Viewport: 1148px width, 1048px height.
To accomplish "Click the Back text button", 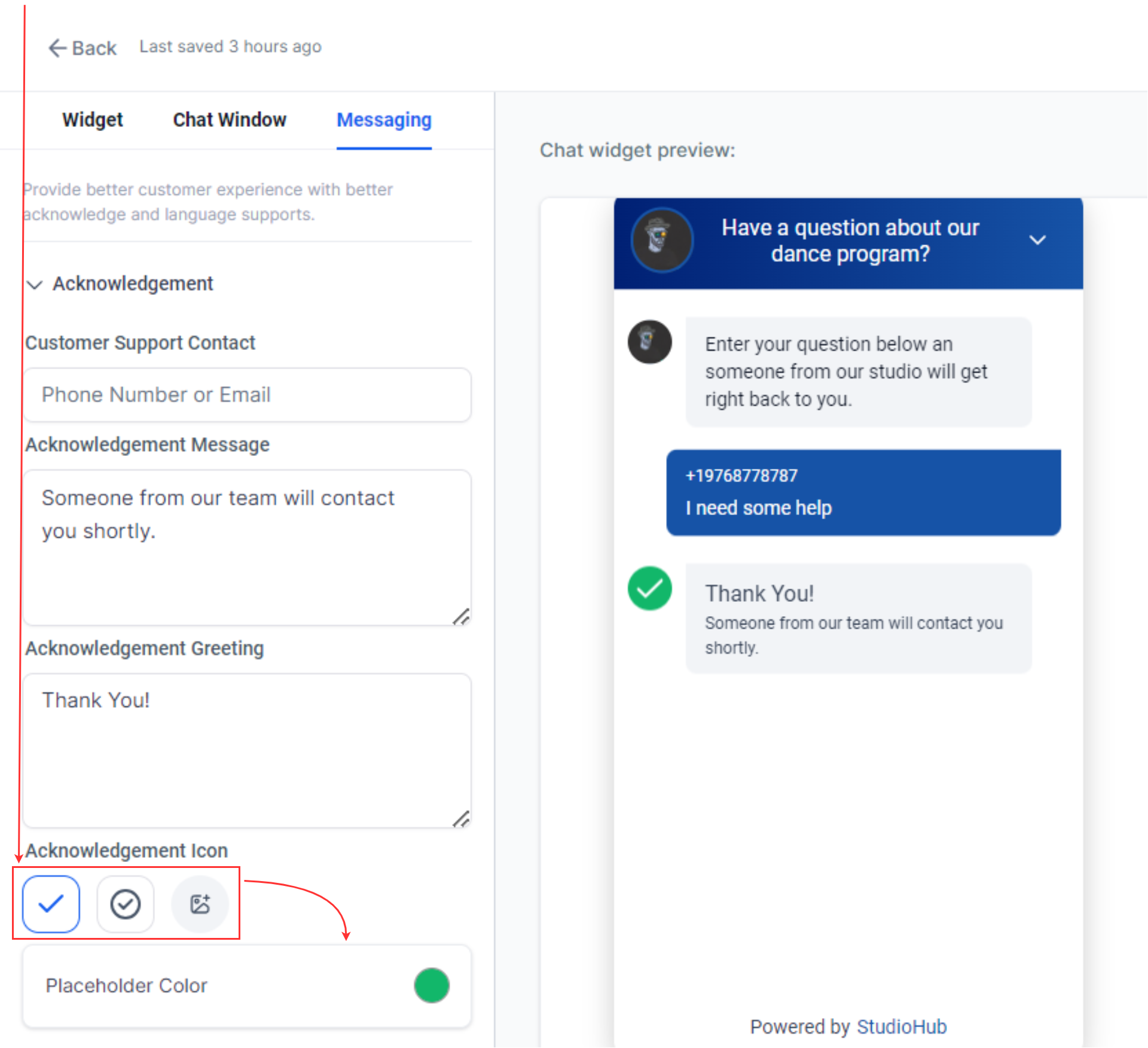I will point(94,48).
